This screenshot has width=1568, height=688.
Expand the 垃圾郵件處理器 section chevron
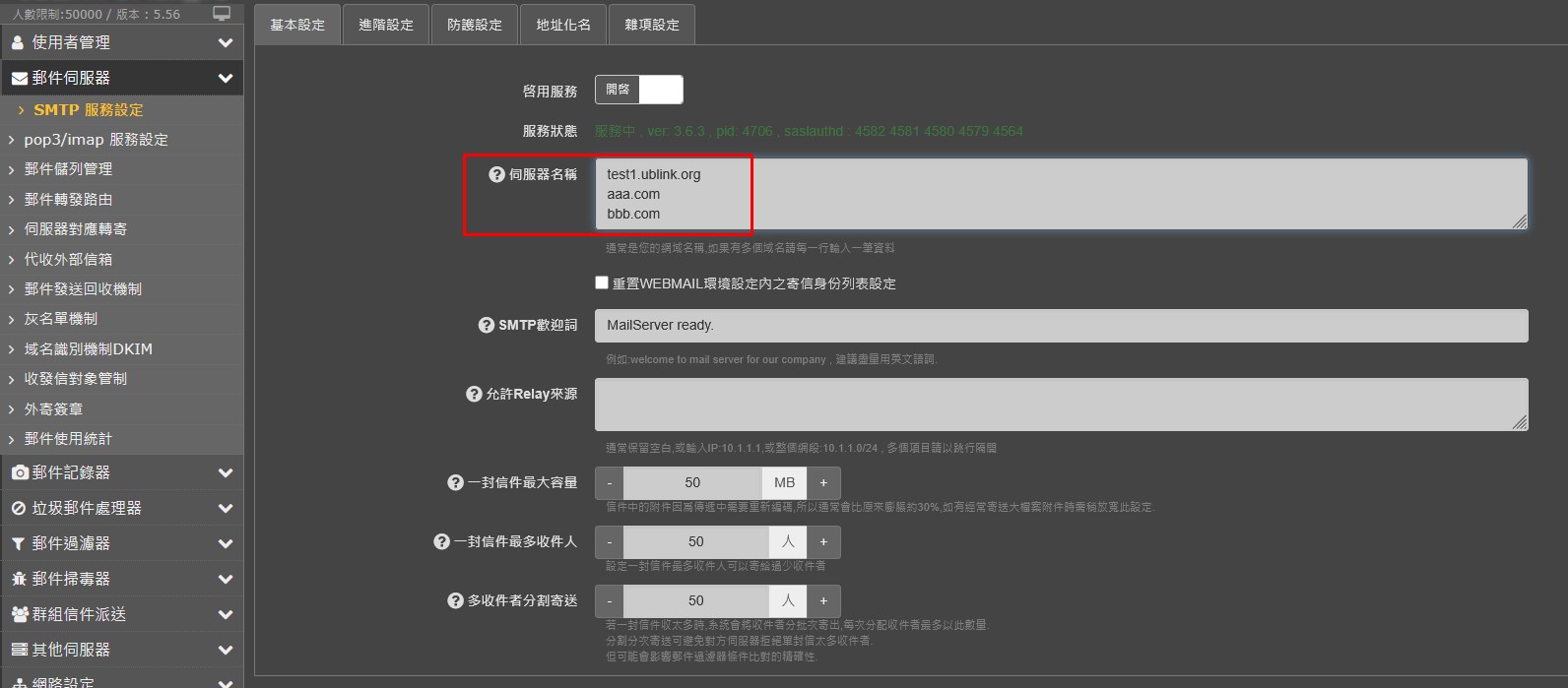coord(226,508)
